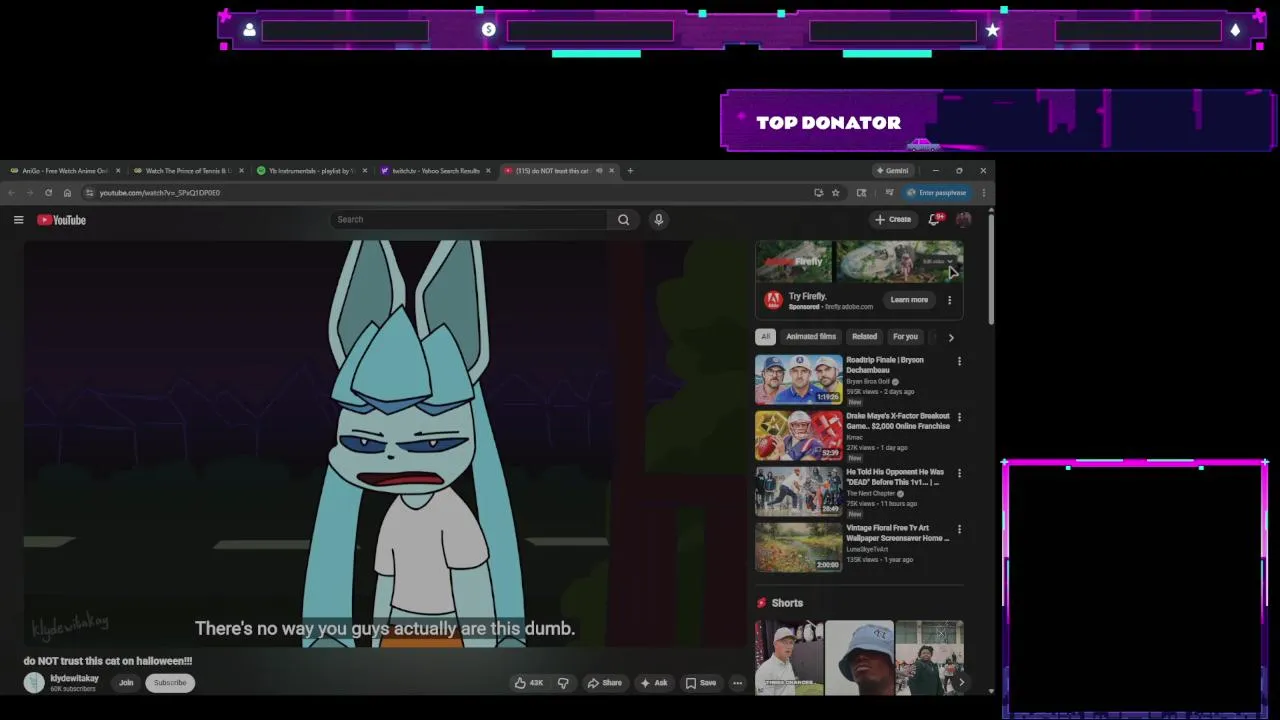This screenshot has width=1280, height=720.
Task: Bookmark this page with the star icon
Action: [835, 193]
